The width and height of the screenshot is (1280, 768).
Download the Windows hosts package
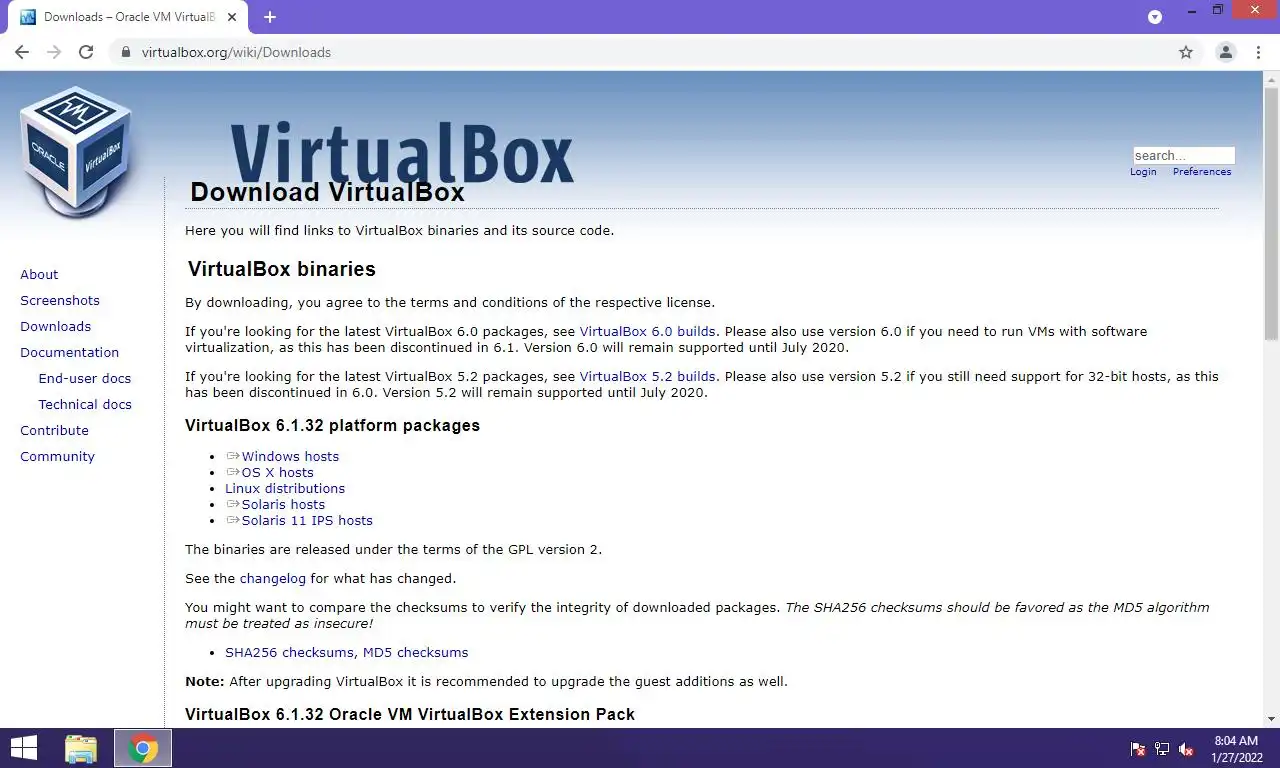pos(290,456)
